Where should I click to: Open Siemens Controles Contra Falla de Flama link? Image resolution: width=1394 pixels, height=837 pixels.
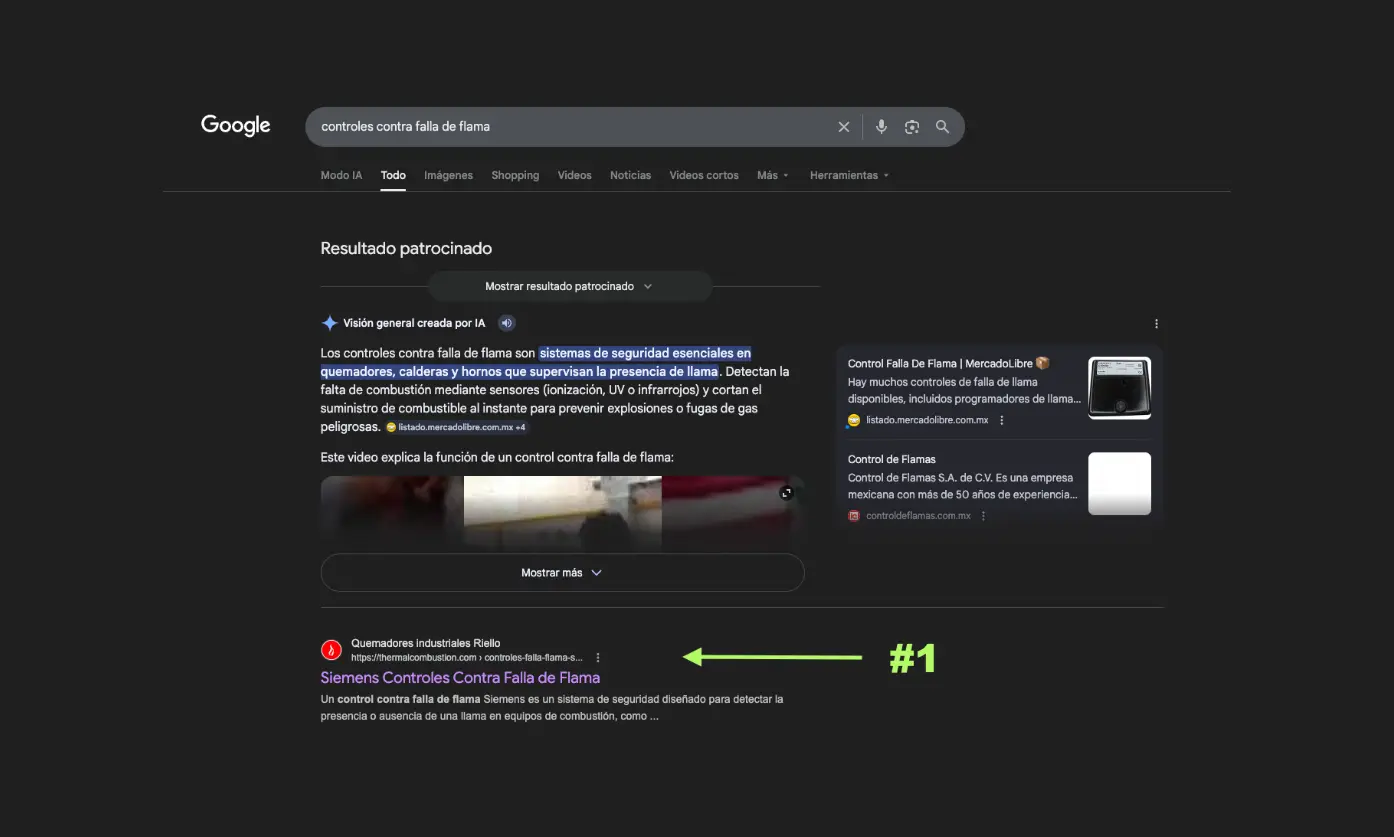click(460, 678)
